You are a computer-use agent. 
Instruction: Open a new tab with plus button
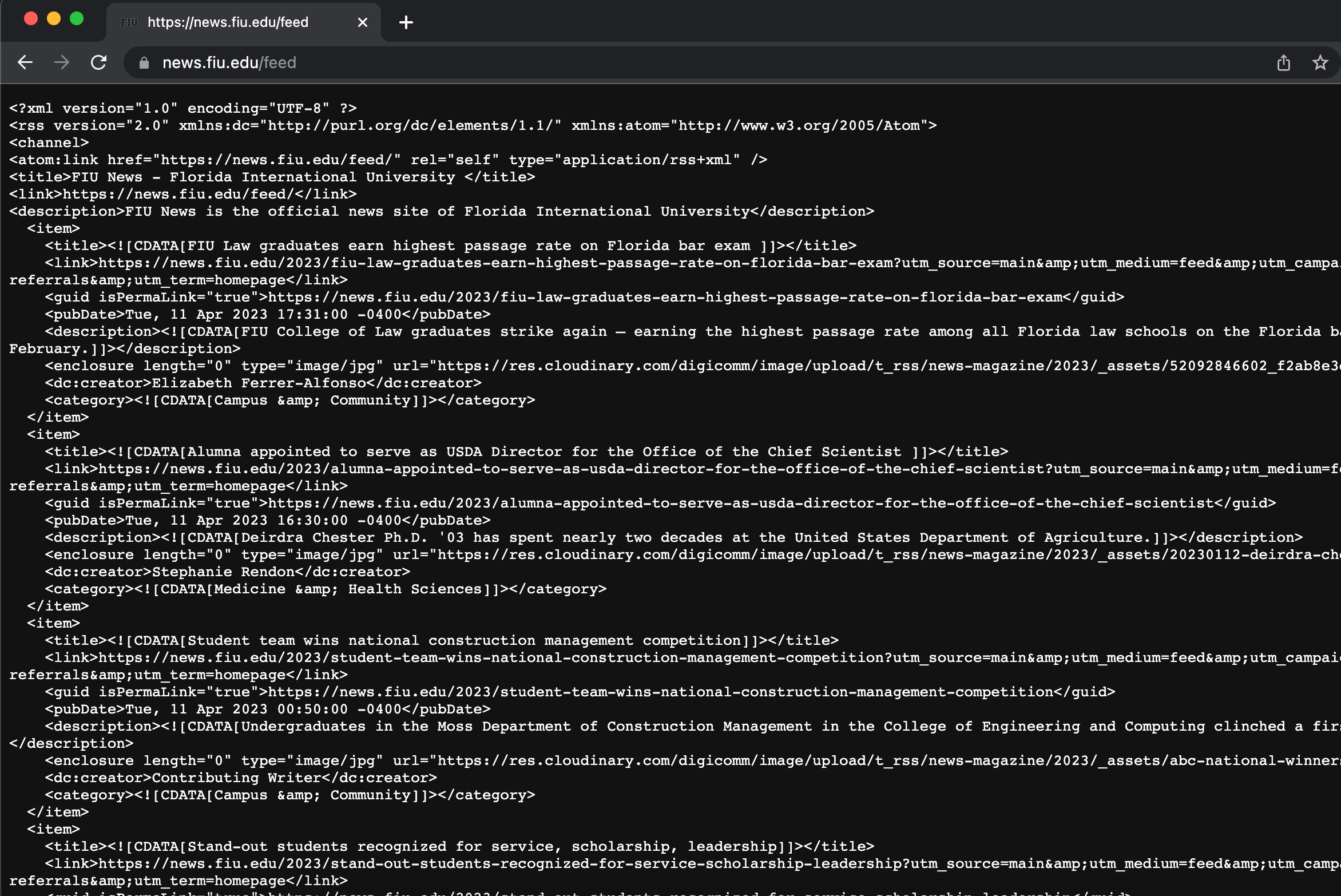click(406, 22)
